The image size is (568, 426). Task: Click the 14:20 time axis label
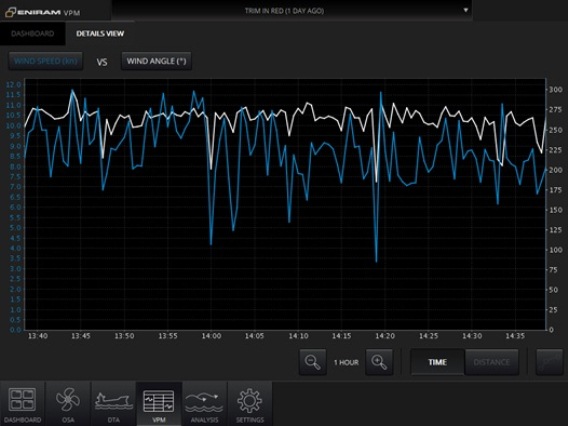[385, 336]
